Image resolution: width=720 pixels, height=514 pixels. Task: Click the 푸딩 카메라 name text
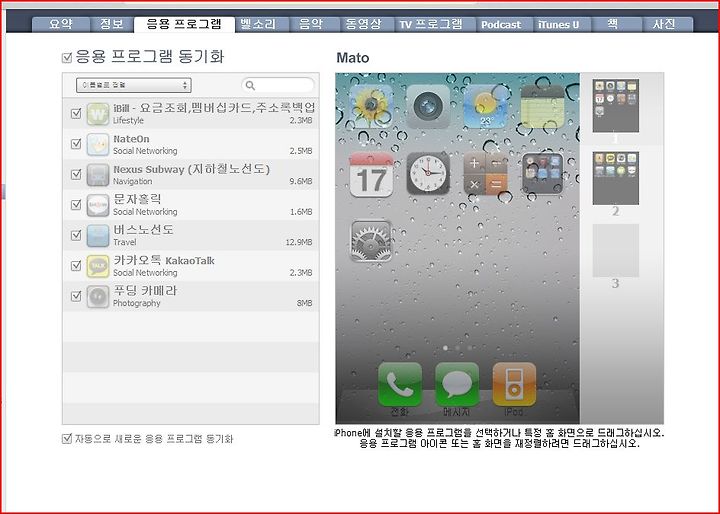pyautogui.click(x=145, y=290)
